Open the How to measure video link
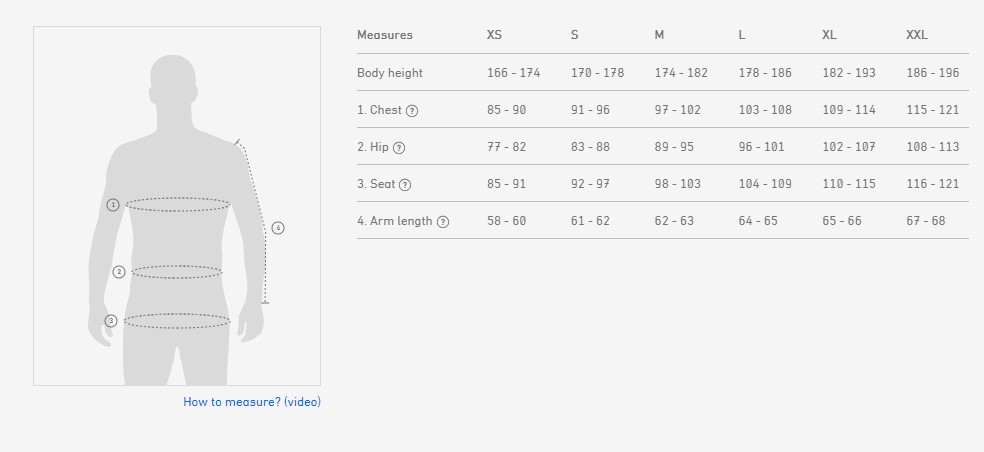Viewport: 984px width, 452px height. [252, 402]
